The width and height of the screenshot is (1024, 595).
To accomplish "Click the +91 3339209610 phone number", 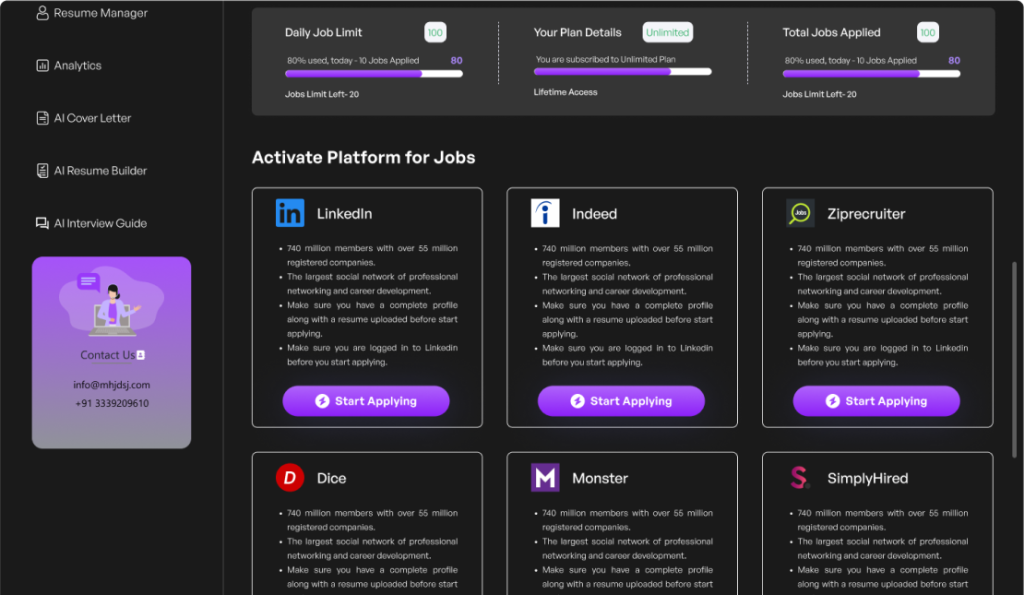I will 112,403.
